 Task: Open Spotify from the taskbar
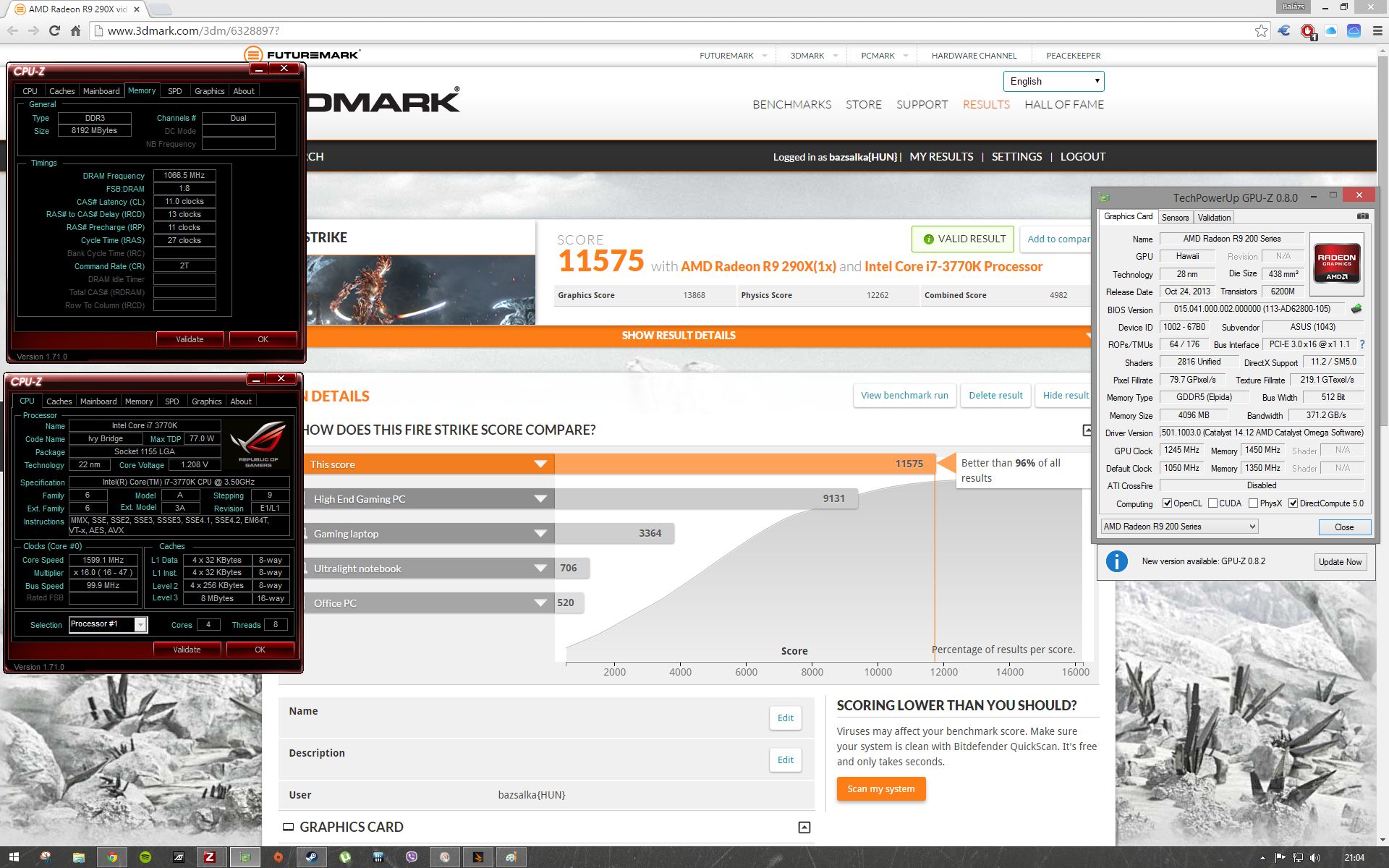(145, 857)
